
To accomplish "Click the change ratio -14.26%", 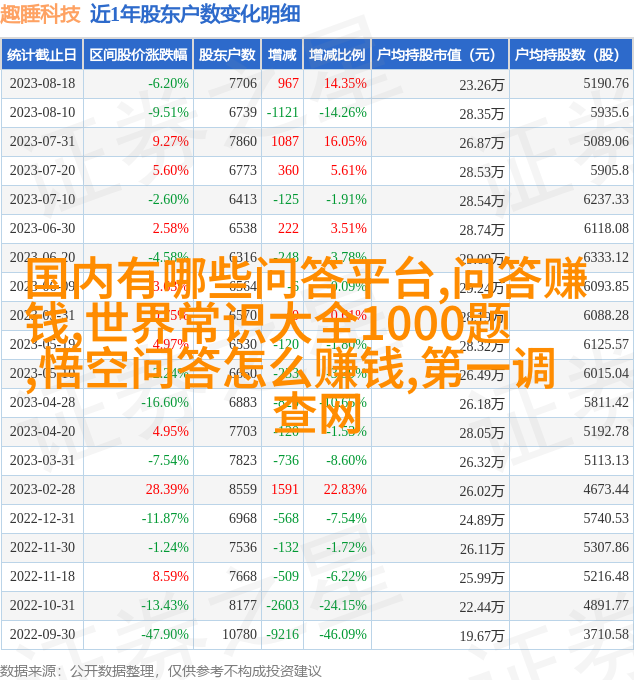I will coord(343,112).
